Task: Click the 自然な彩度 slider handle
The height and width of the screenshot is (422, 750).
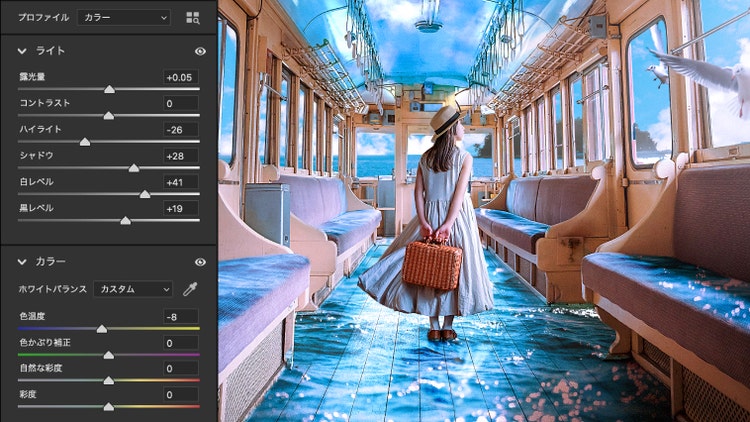Action: coord(109,381)
